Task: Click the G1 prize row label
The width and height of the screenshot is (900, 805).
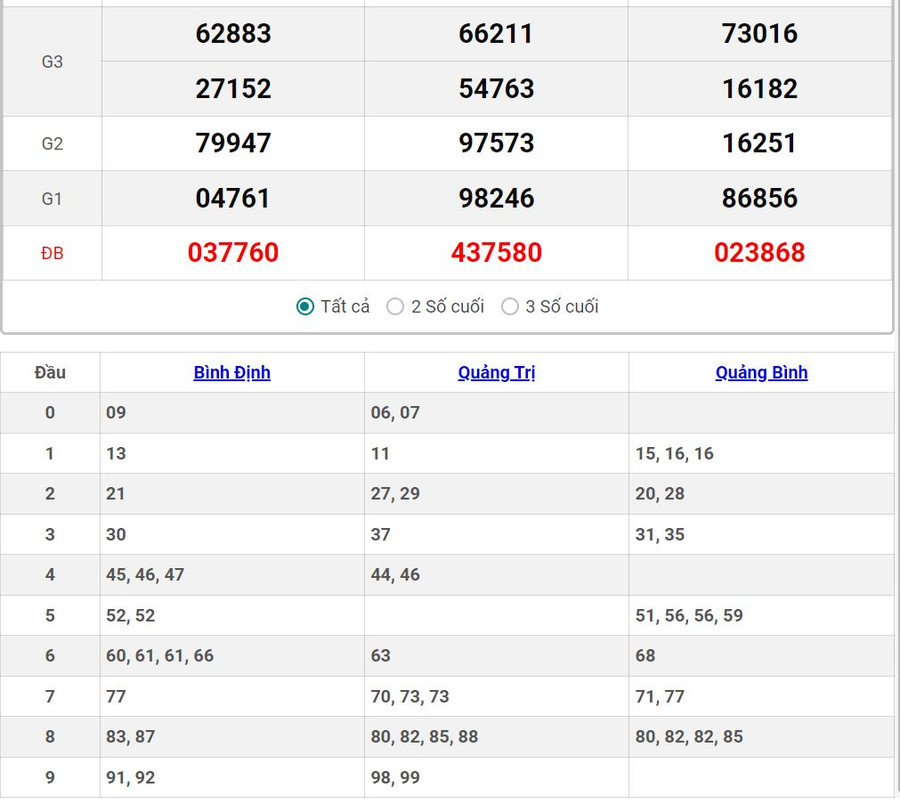Action: point(52,199)
